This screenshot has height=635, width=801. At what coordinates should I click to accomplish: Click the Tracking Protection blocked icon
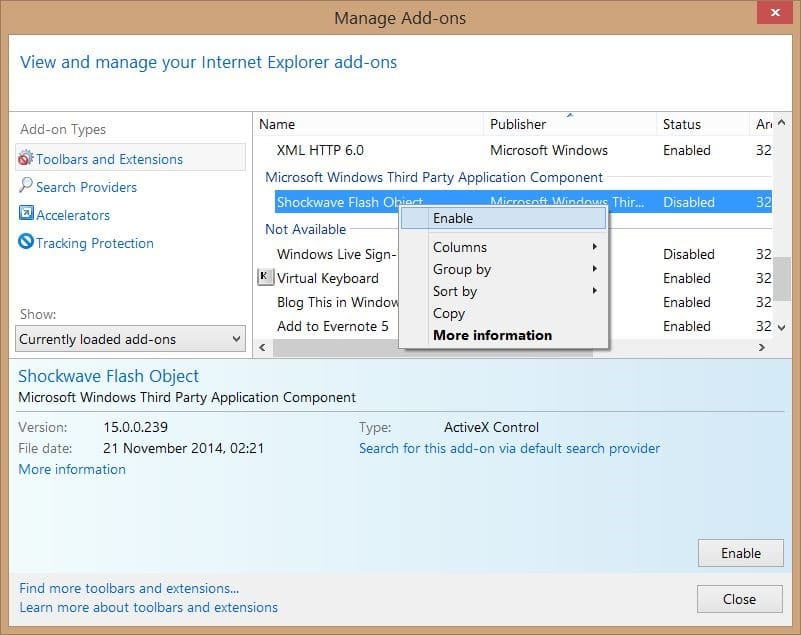26,241
